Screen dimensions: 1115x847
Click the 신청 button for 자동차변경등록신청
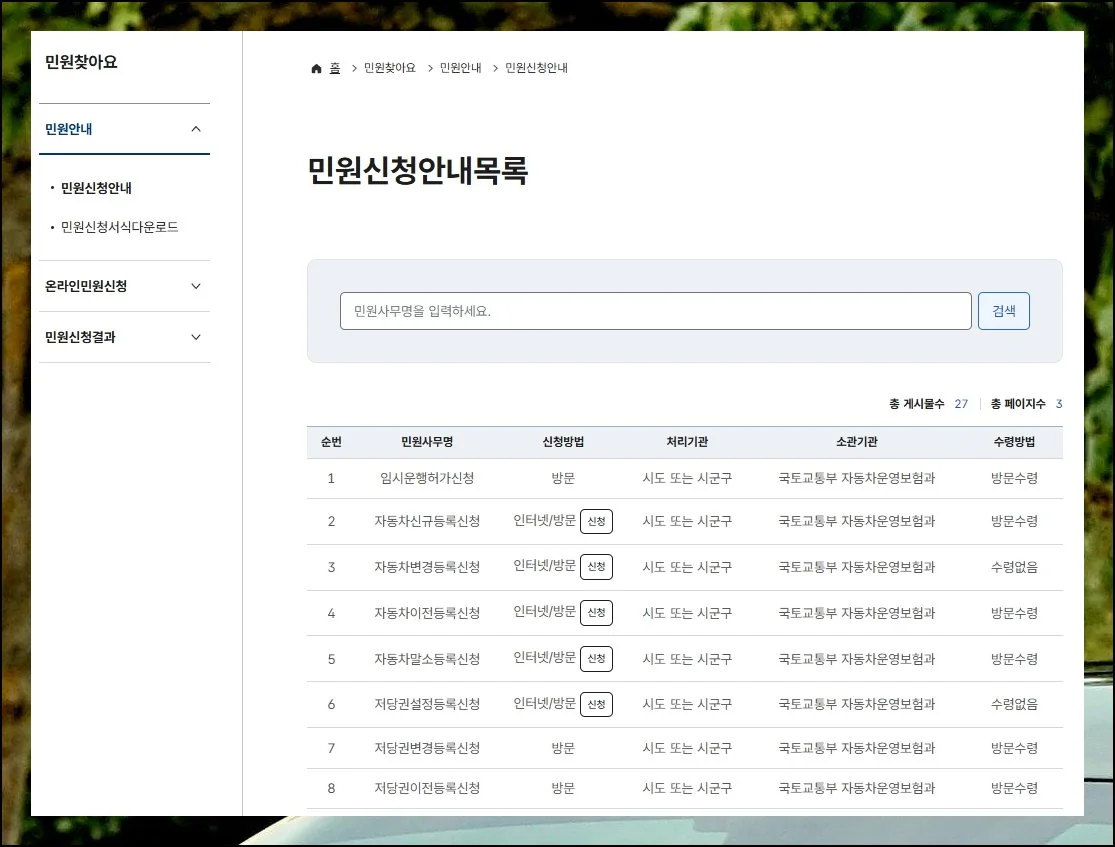click(597, 567)
